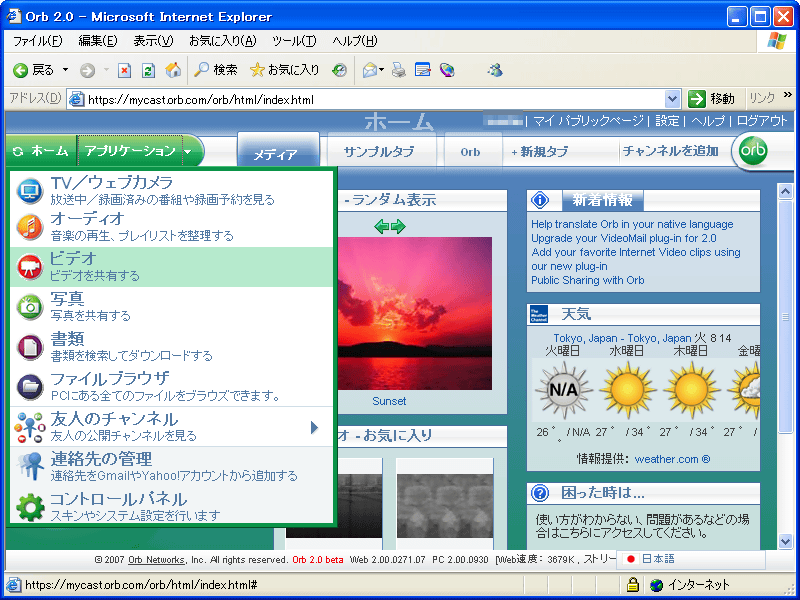Show next random photo with right arrow
This screenshot has width=800, height=600.
(398, 227)
